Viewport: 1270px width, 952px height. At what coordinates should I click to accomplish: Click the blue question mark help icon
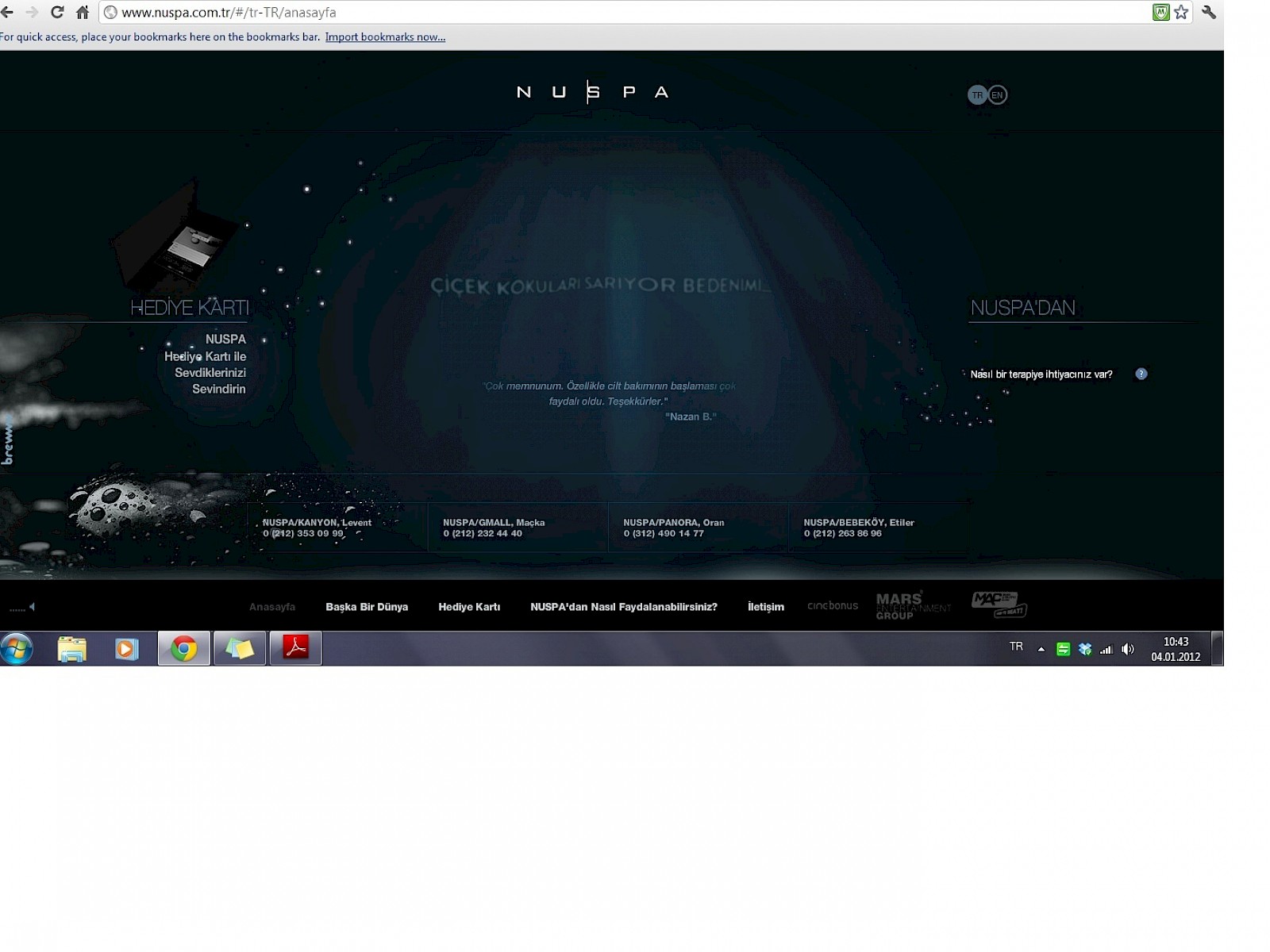1141,374
